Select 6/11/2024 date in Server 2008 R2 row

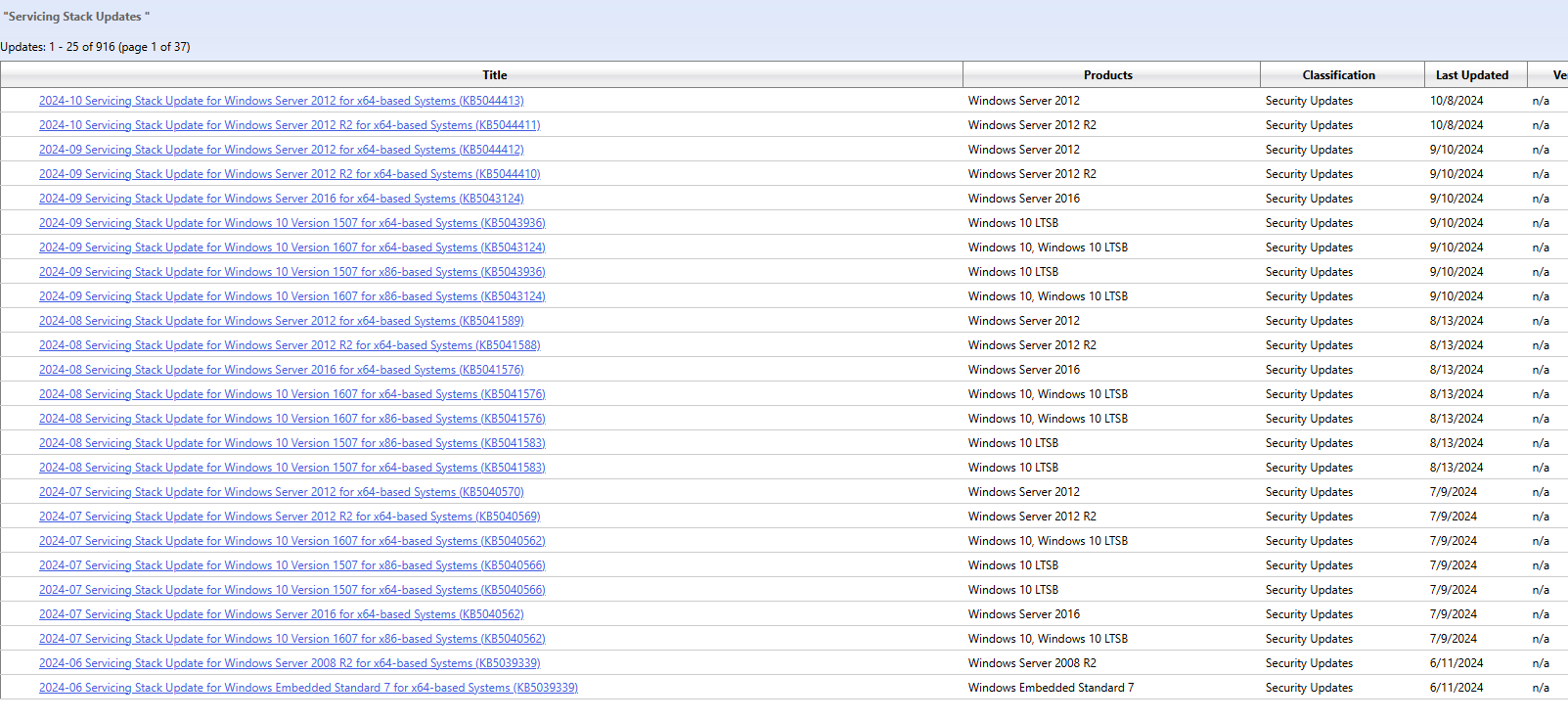tap(1456, 663)
